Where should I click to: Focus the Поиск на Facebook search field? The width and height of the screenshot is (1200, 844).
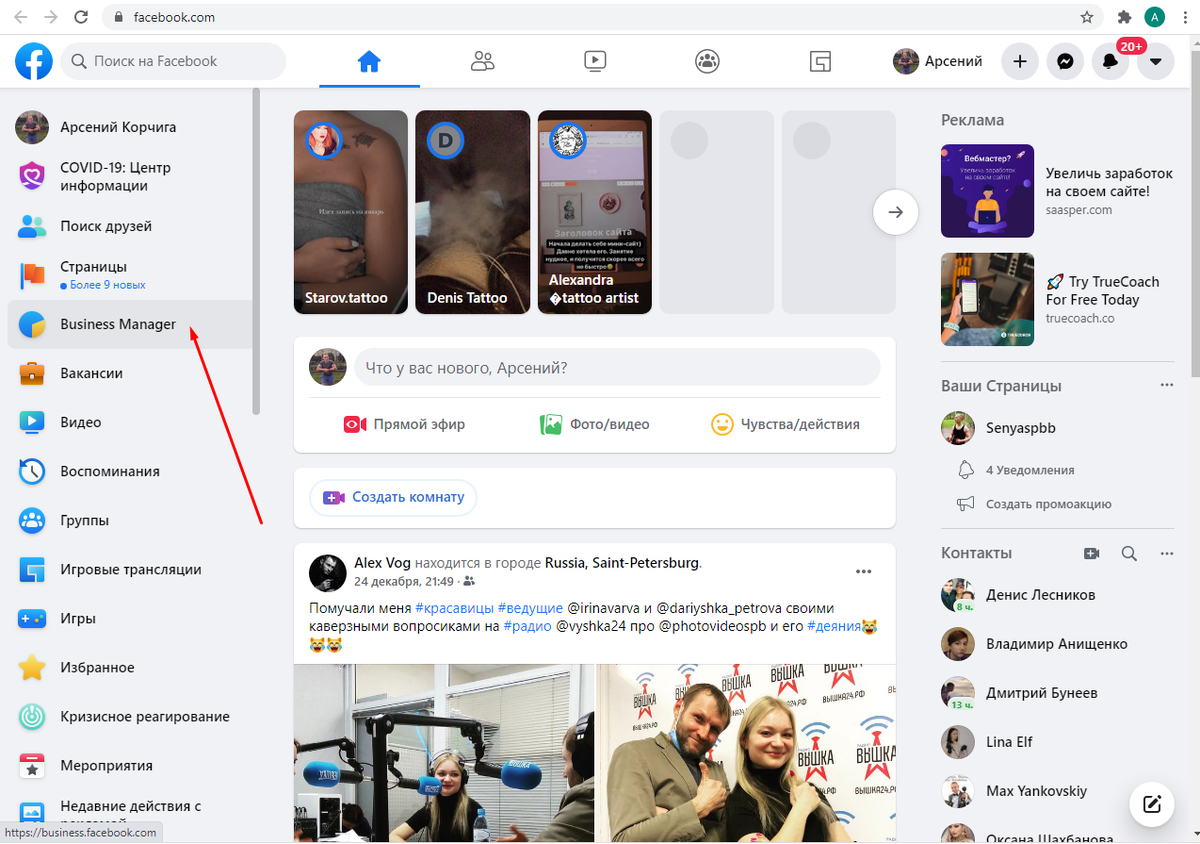(x=174, y=61)
